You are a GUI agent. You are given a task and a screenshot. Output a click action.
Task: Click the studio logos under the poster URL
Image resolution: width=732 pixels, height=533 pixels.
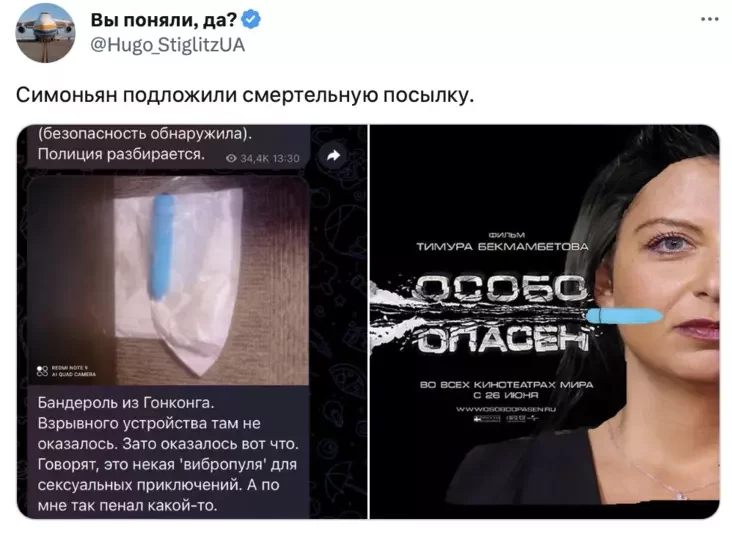tap(506, 419)
